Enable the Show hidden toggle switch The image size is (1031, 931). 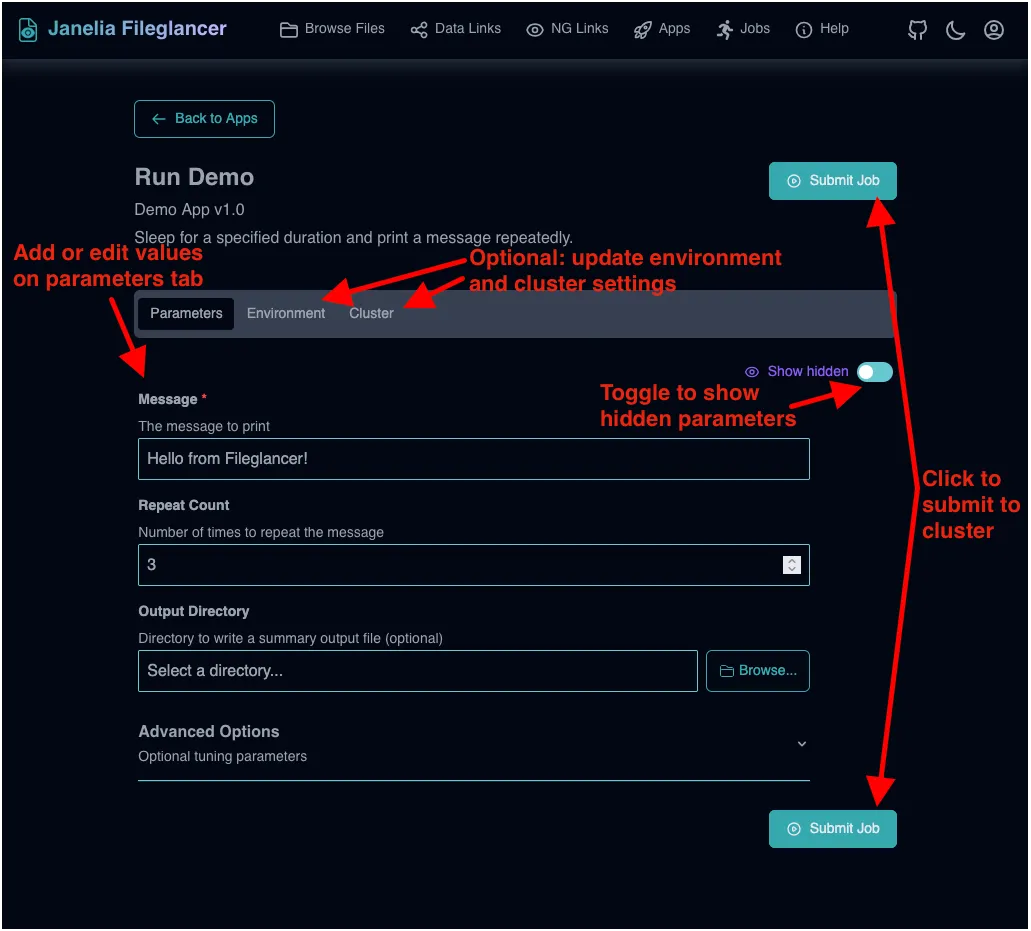click(873, 371)
